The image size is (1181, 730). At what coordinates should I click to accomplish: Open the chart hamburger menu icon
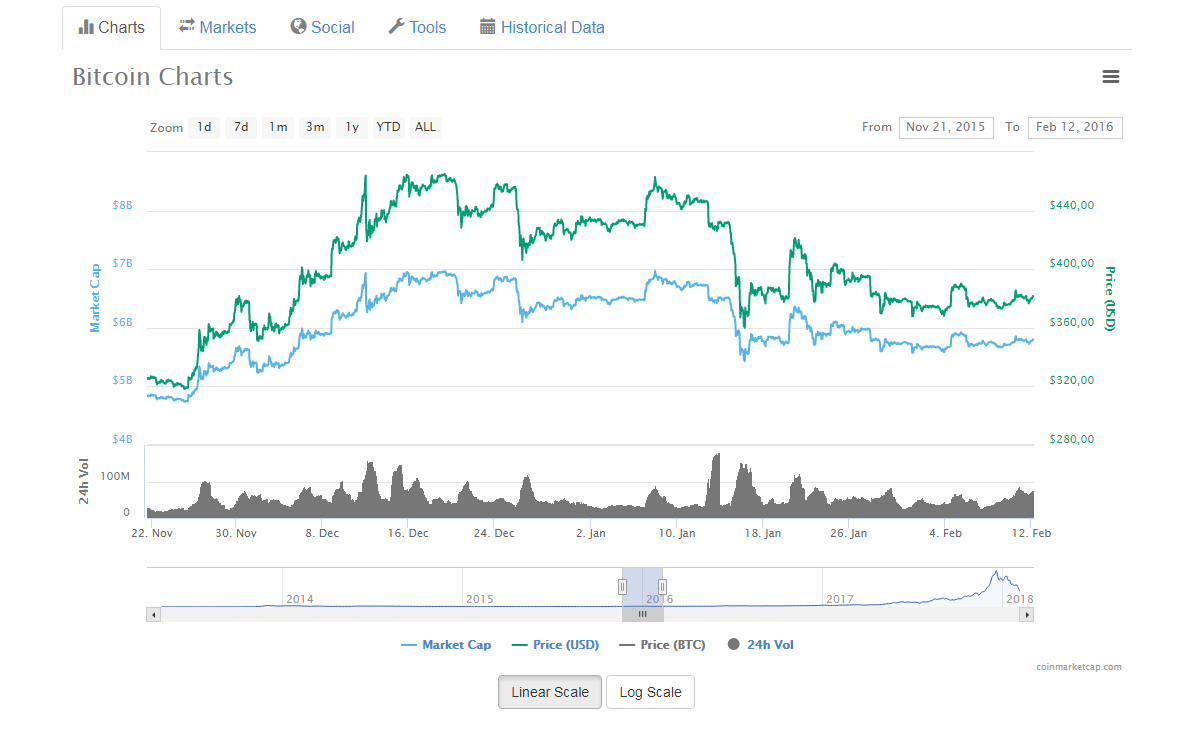click(x=1110, y=77)
